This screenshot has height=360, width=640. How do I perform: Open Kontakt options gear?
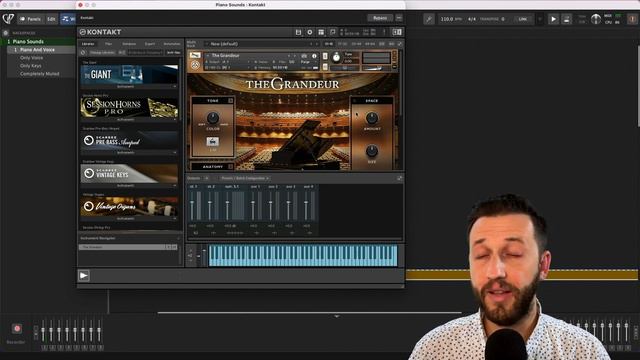point(310,32)
